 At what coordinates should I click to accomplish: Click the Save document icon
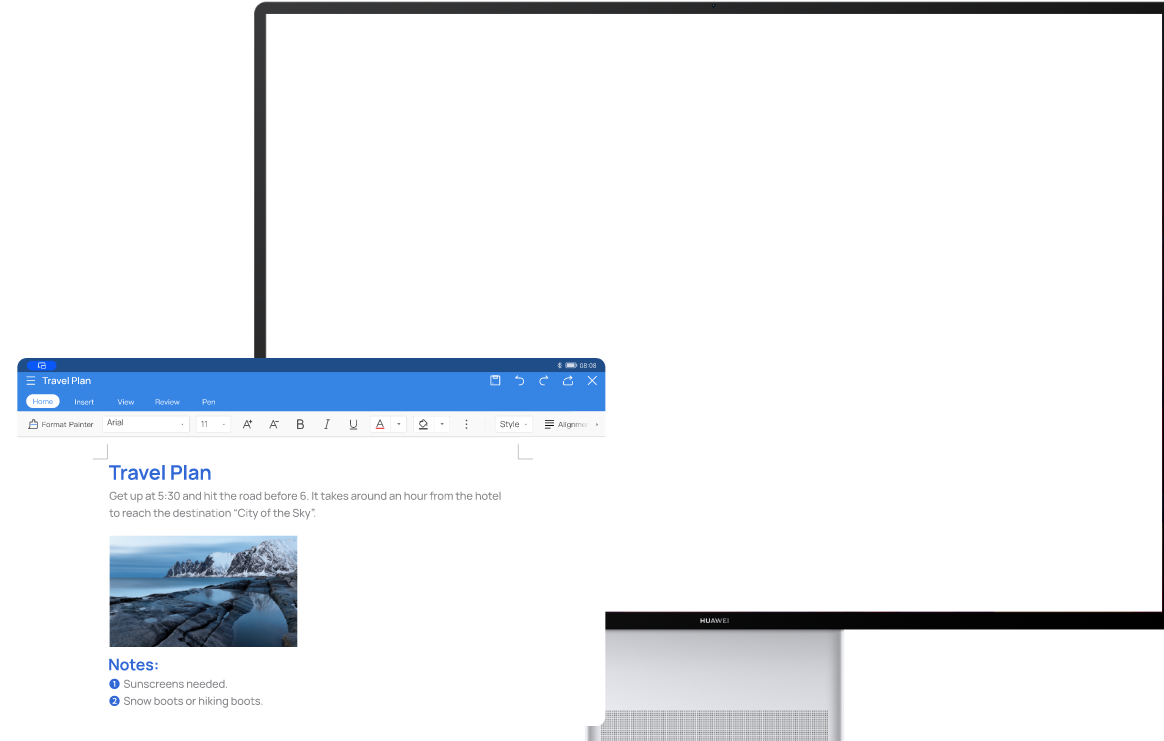pos(495,381)
